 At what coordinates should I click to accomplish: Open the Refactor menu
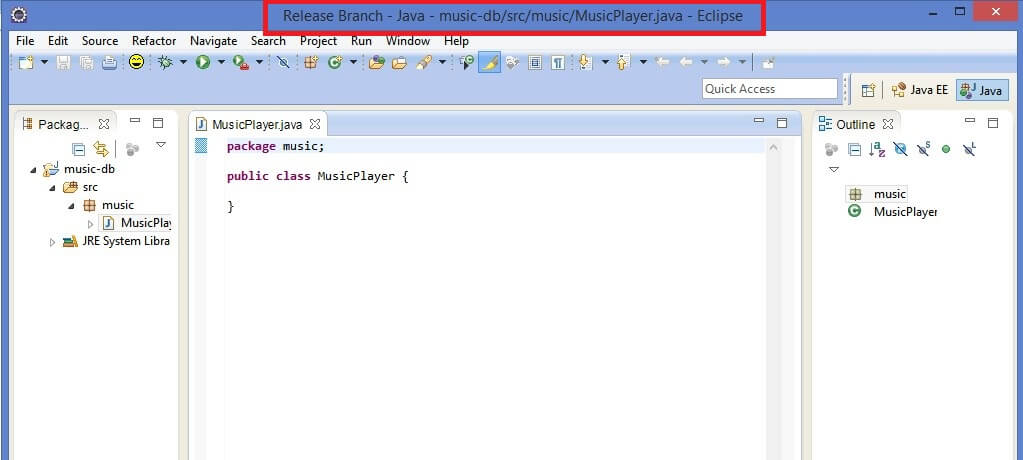coord(154,40)
